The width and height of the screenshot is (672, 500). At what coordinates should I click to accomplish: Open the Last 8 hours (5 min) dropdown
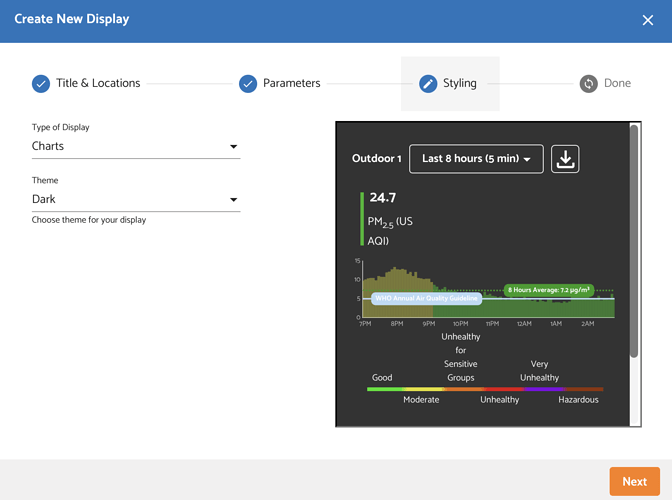pyautogui.click(x=476, y=159)
